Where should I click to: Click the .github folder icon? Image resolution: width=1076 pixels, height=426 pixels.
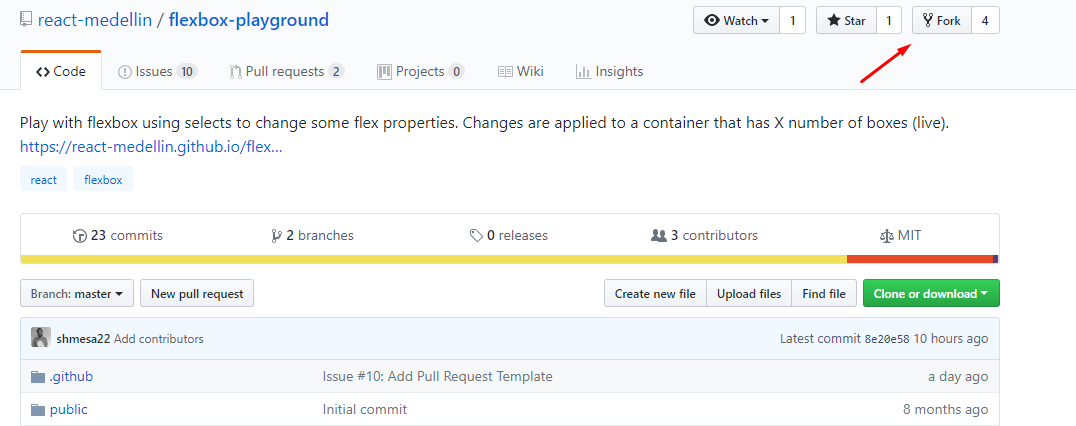pyautogui.click(x=38, y=377)
